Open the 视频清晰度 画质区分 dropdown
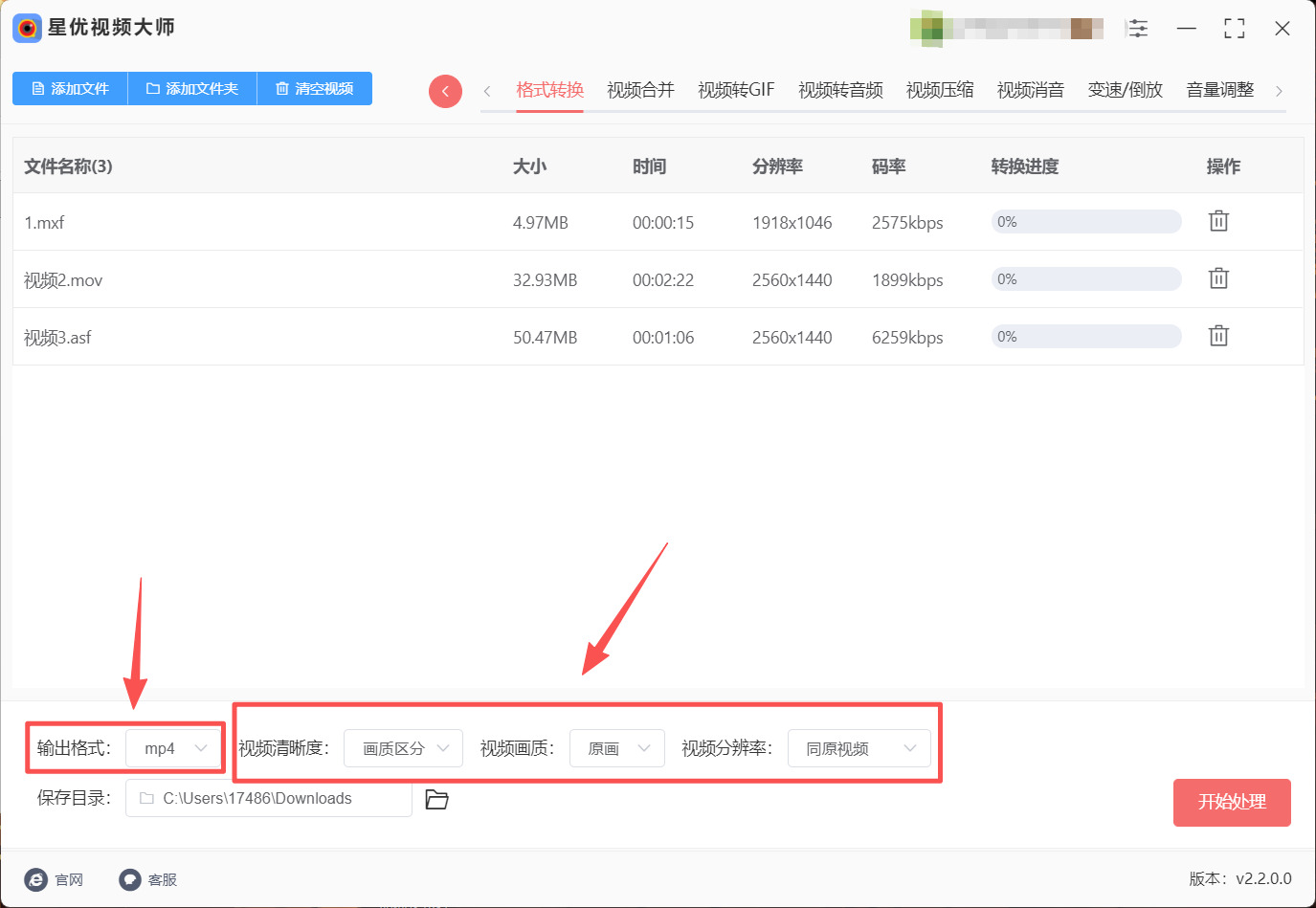Screen dimensions: 1316x908 tap(403, 748)
